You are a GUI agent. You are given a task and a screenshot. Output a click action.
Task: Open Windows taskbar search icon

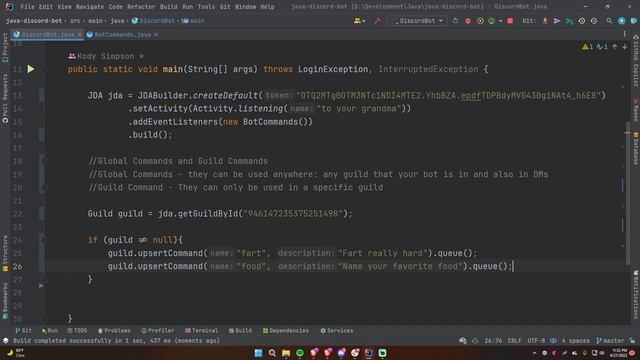tap(272, 353)
